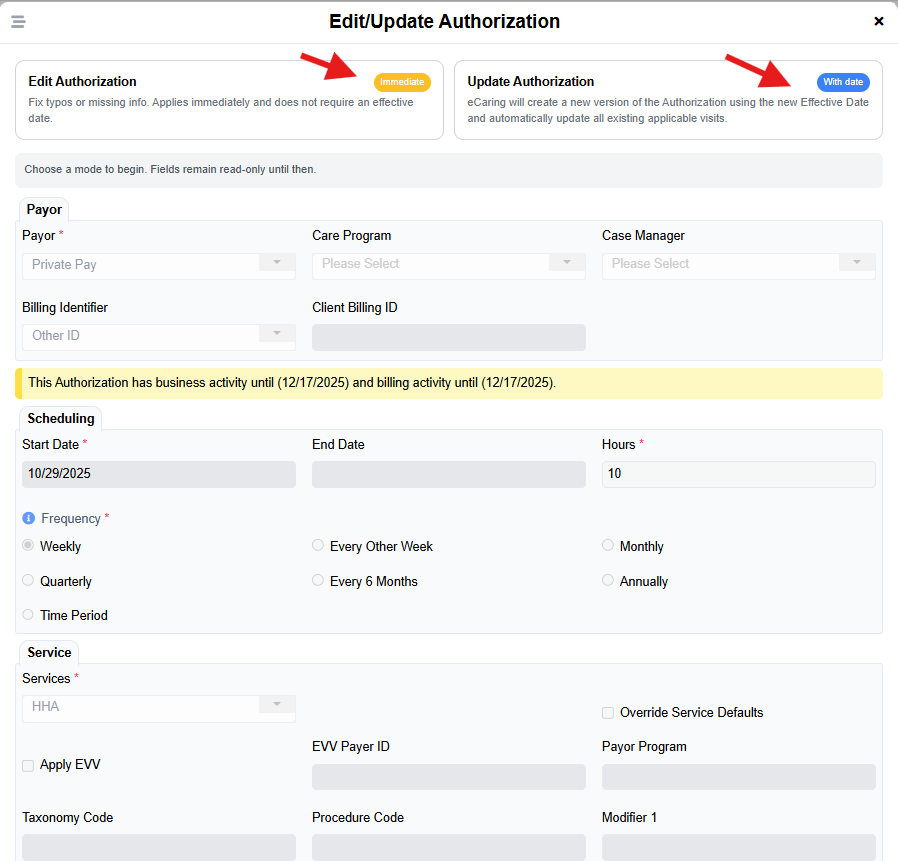
Task: Click the blue With date badge
Action: (x=843, y=82)
